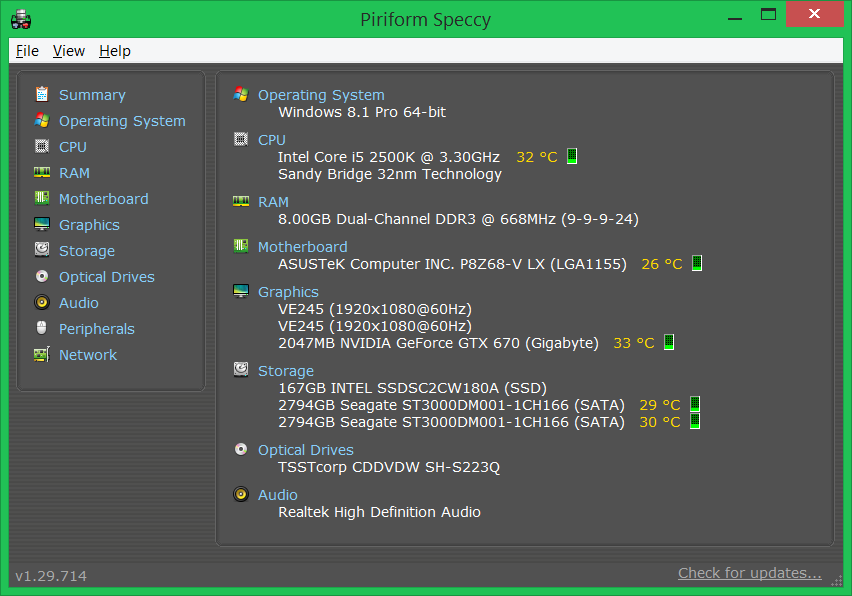Click the Motherboard icon in summary panel
The height and width of the screenshot is (596, 852).
[x=241, y=246]
